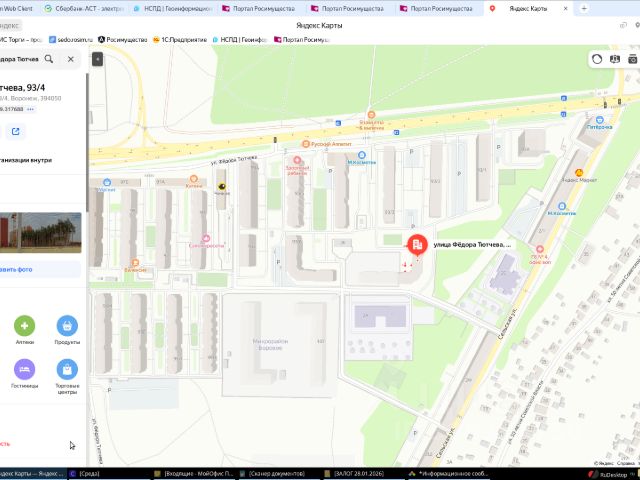The image size is (640, 480).
Task: Open the map layers icon
Action: (615, 59)
